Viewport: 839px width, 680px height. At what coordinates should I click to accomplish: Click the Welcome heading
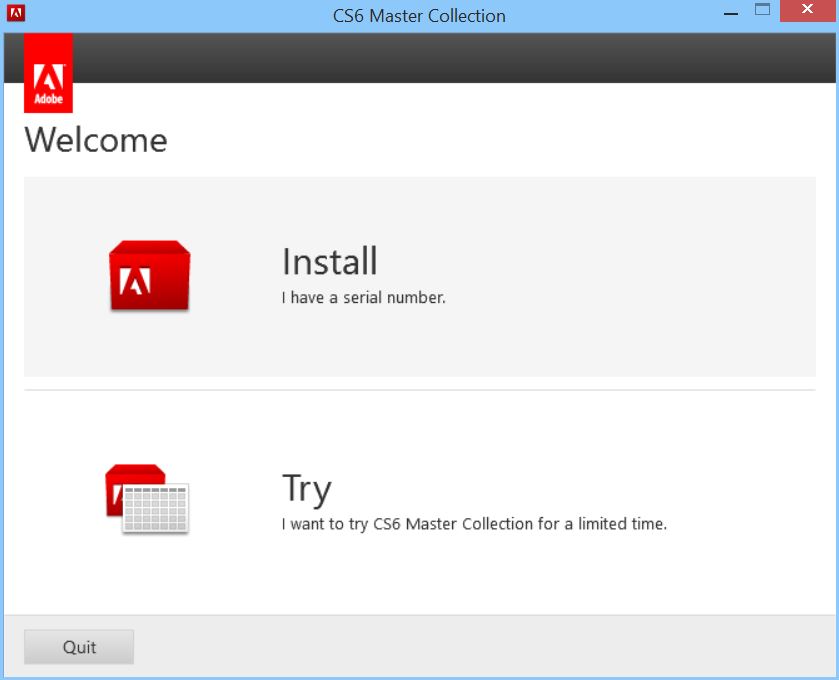click(96, 140)
